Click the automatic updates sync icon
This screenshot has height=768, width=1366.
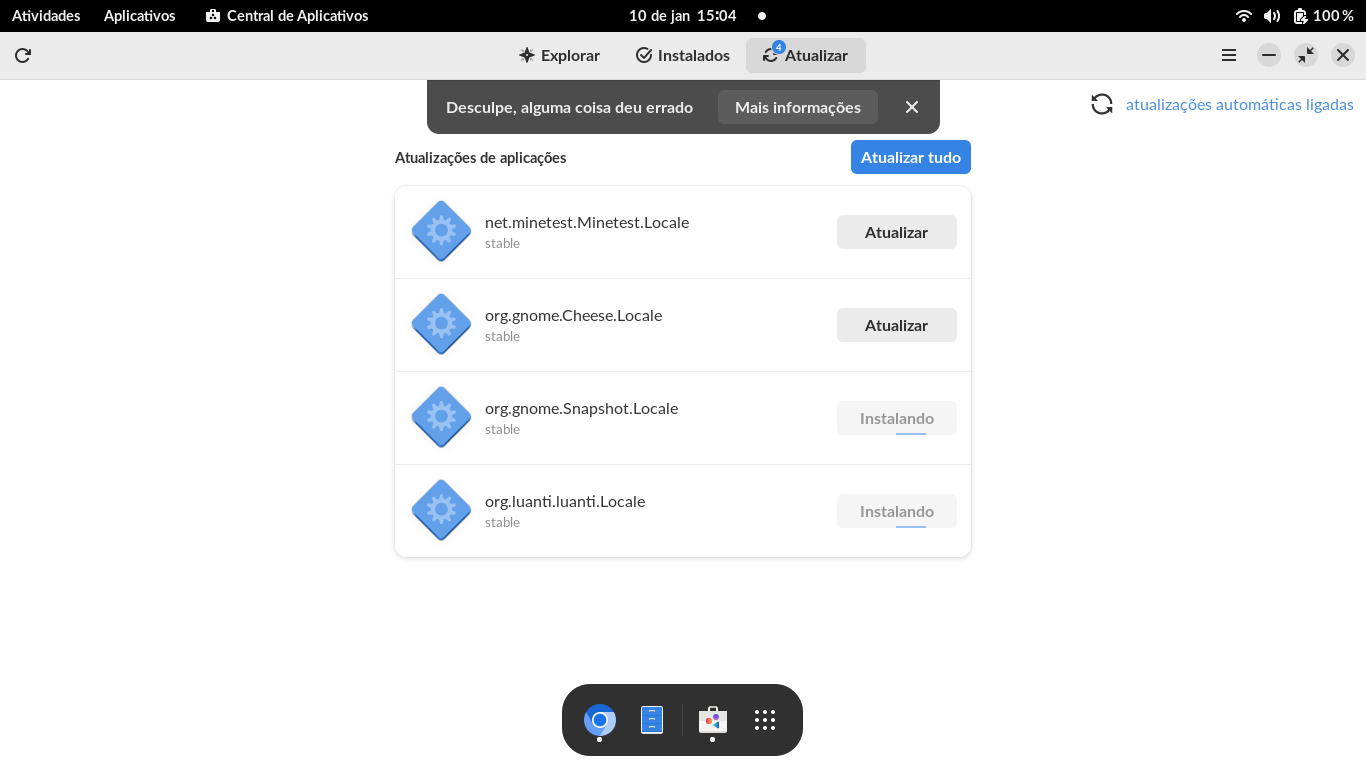pos(1102,104)
